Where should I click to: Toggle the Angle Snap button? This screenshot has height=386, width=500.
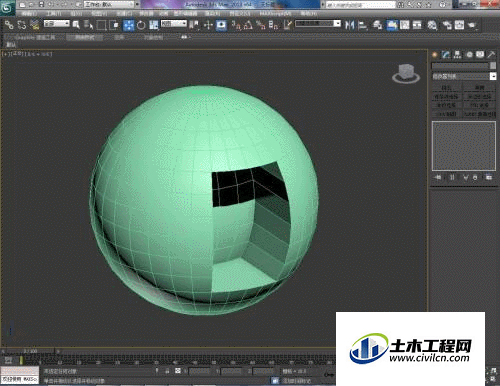tap(248, 25)
